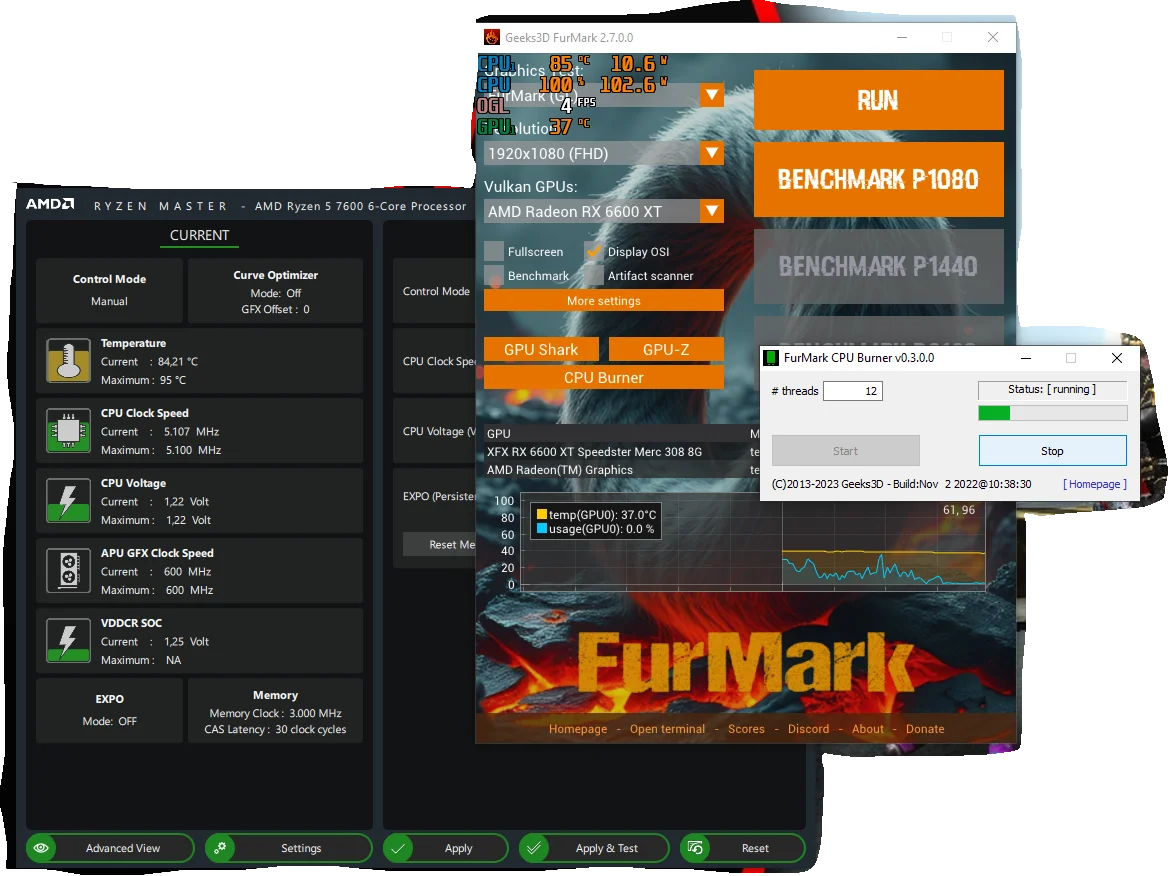This screenshot has width=1168, height=876.
Task: Click Apply & Test button
Action: (594, 848)
